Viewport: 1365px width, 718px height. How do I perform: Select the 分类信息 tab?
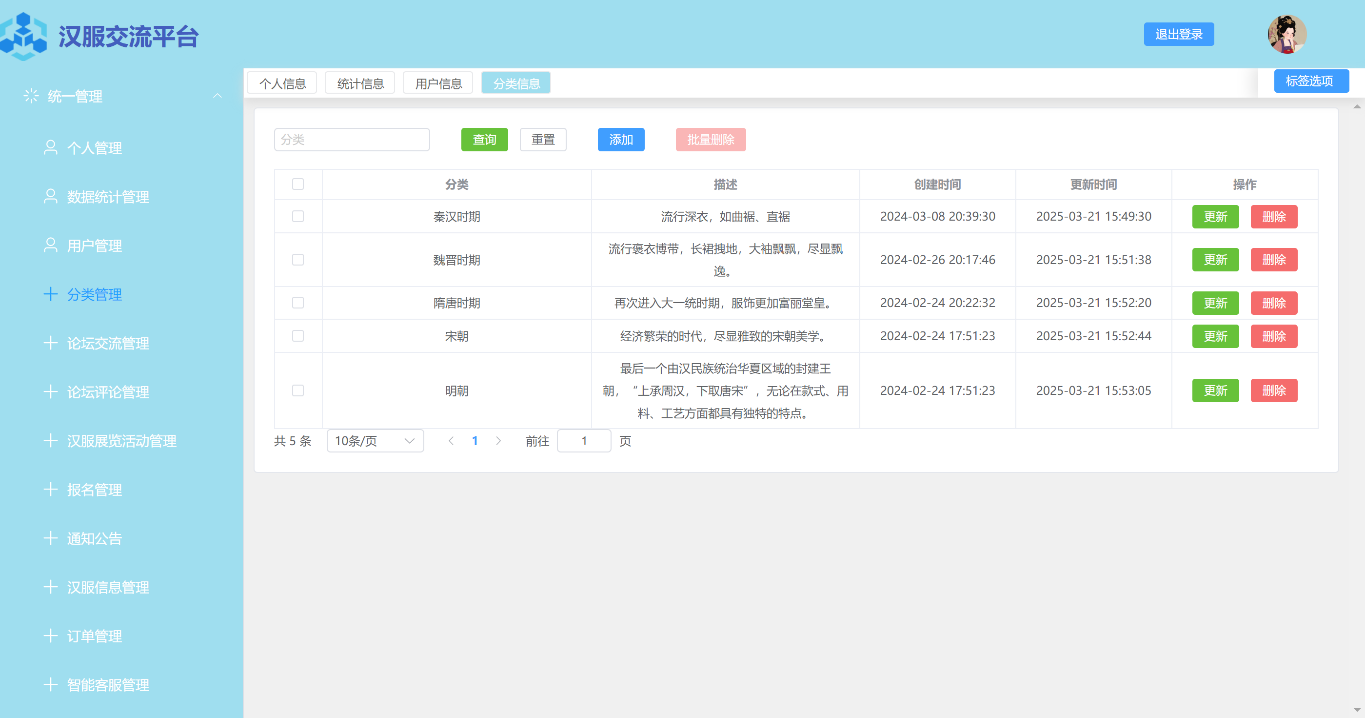click(x=516, y=83)
